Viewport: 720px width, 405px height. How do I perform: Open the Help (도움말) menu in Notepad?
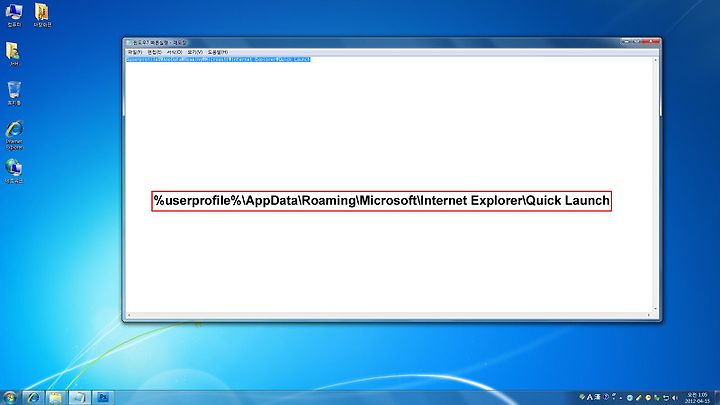(x=218, y=52)
